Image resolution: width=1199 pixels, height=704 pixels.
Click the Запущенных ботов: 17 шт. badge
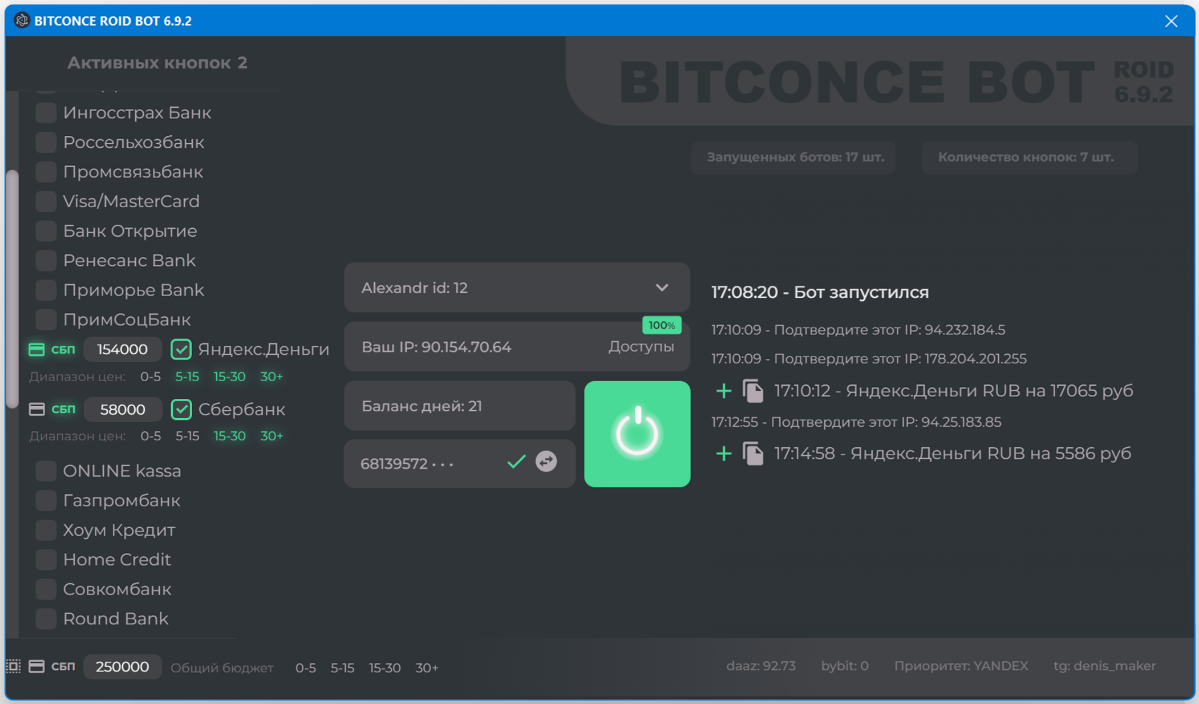(x=794, y=157)
